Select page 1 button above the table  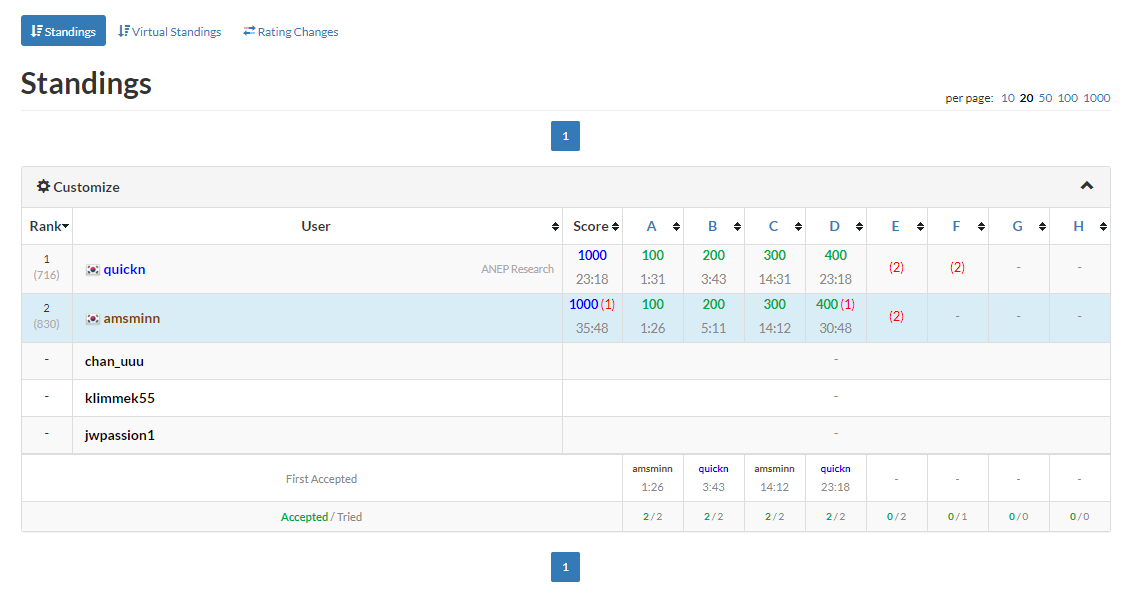(x=565, y=136)
